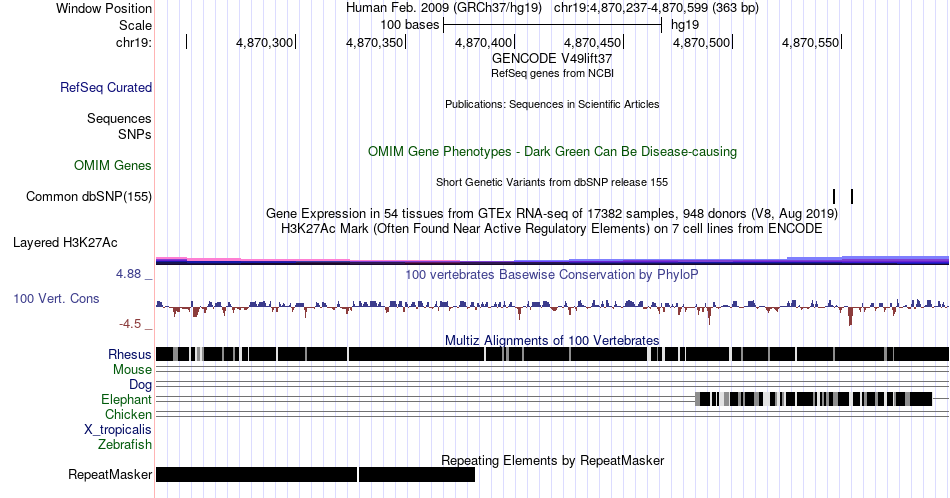Click the Common dbSNP(155) track label
The image size is (950, 498).
[x=89, y=196]
